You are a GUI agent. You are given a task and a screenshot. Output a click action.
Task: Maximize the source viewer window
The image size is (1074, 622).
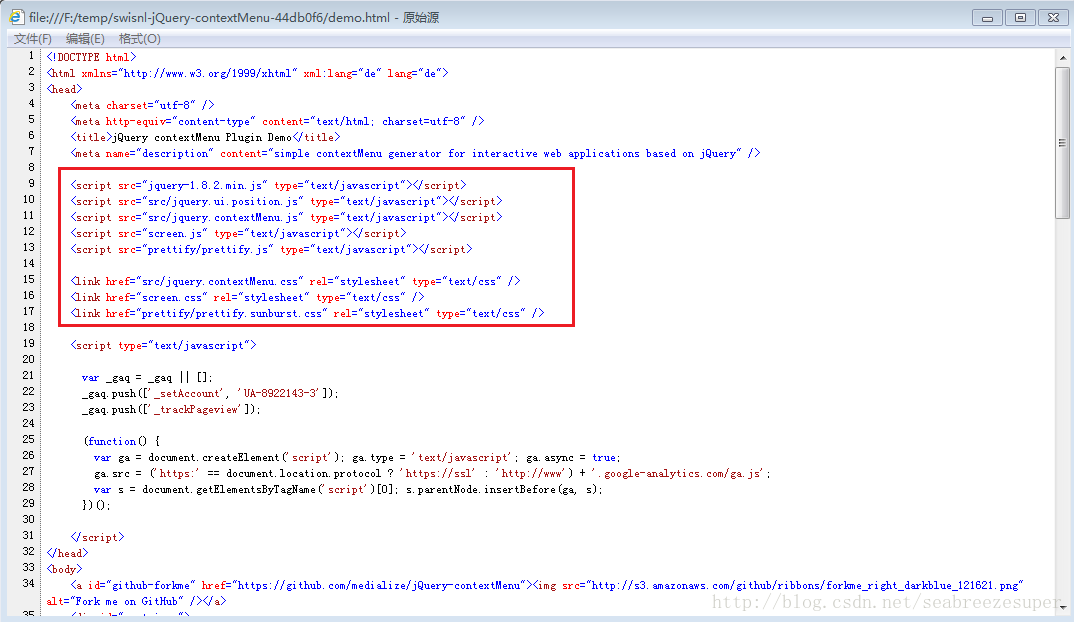[1021, 18]
